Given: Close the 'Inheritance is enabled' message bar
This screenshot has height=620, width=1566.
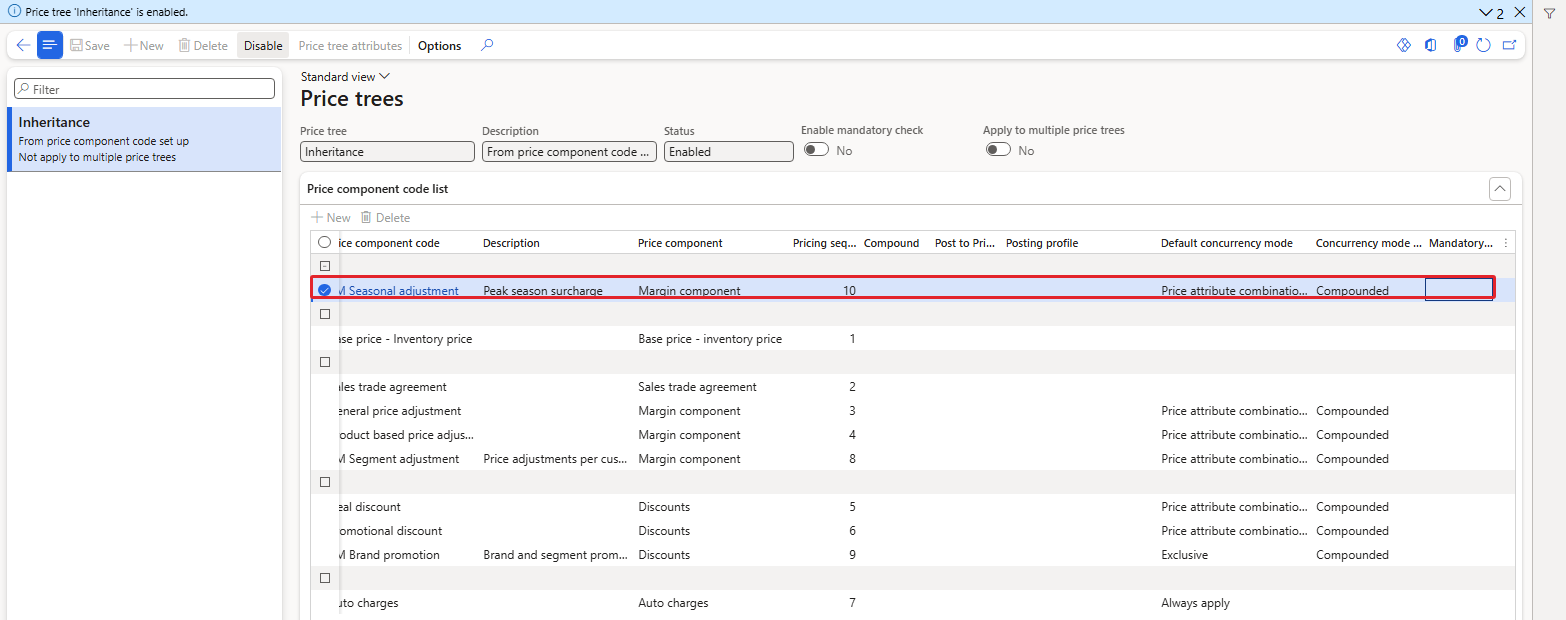Looking at the screenshot, I should coord(1520,12).
